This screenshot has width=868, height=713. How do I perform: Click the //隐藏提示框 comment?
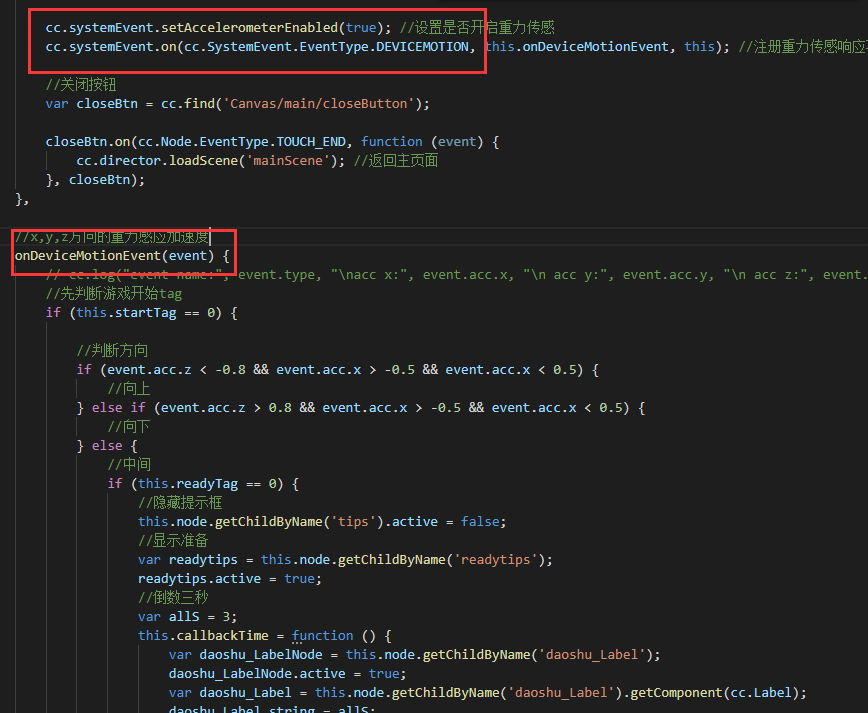pyautogui.click(x=180, y=503)
